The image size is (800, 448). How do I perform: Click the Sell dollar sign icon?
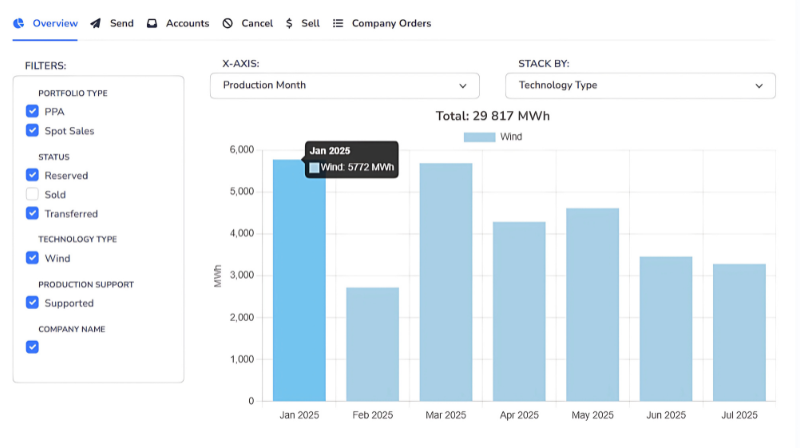pos(289,23)
